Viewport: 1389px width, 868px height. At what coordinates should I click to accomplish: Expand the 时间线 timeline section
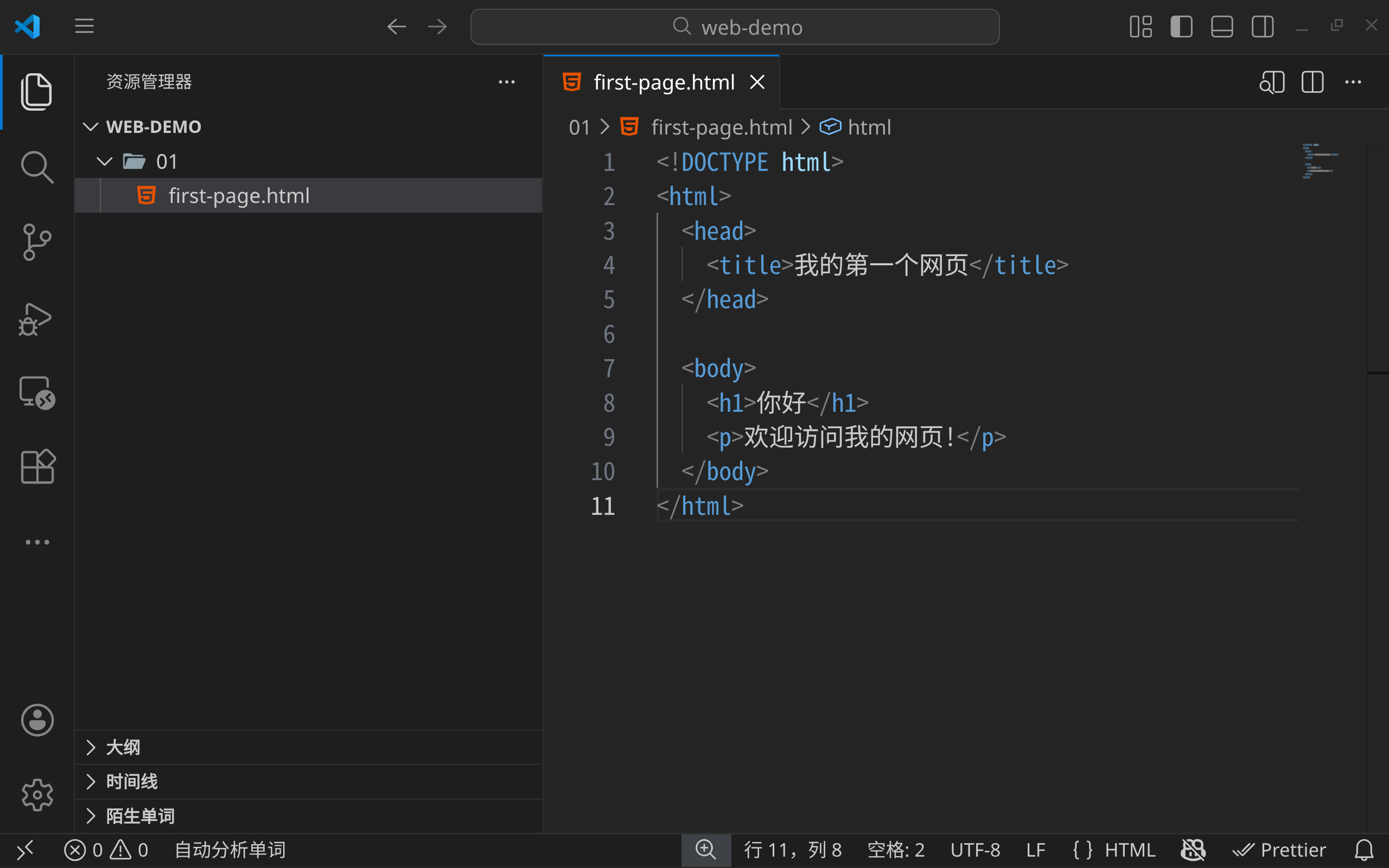pyautogui.click(x=131, y=782)
